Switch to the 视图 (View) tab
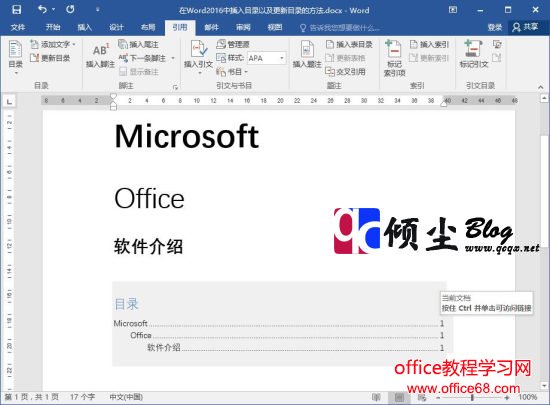Screen dimensions: 550x405 click(x=275, y=27)
